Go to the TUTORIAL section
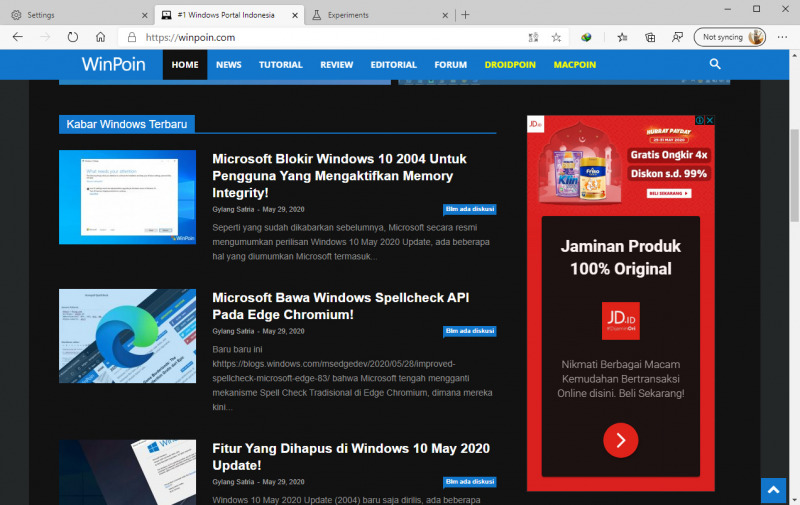Screen dimensions: 800x505 coord(281,65)
